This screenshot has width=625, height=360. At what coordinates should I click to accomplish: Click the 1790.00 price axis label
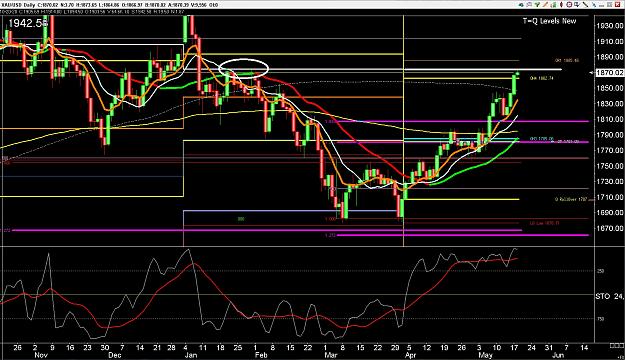610,135
